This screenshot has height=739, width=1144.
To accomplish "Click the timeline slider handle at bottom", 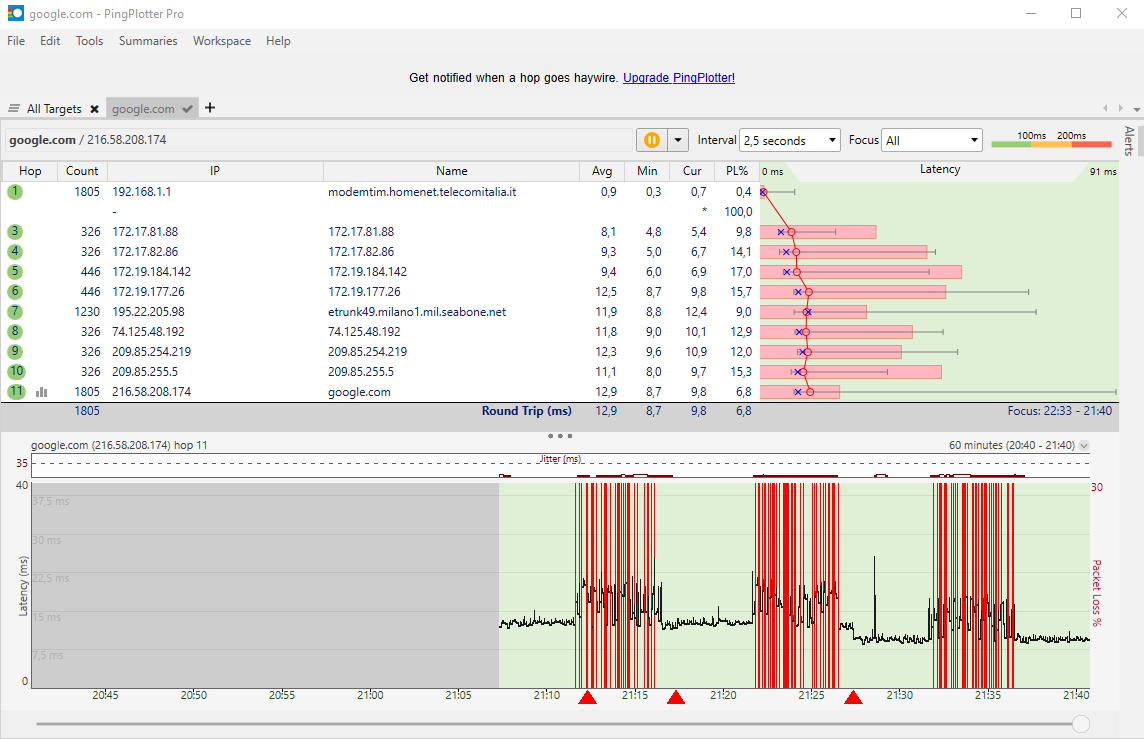I will pyautogui.click(x=1081, y=724).
